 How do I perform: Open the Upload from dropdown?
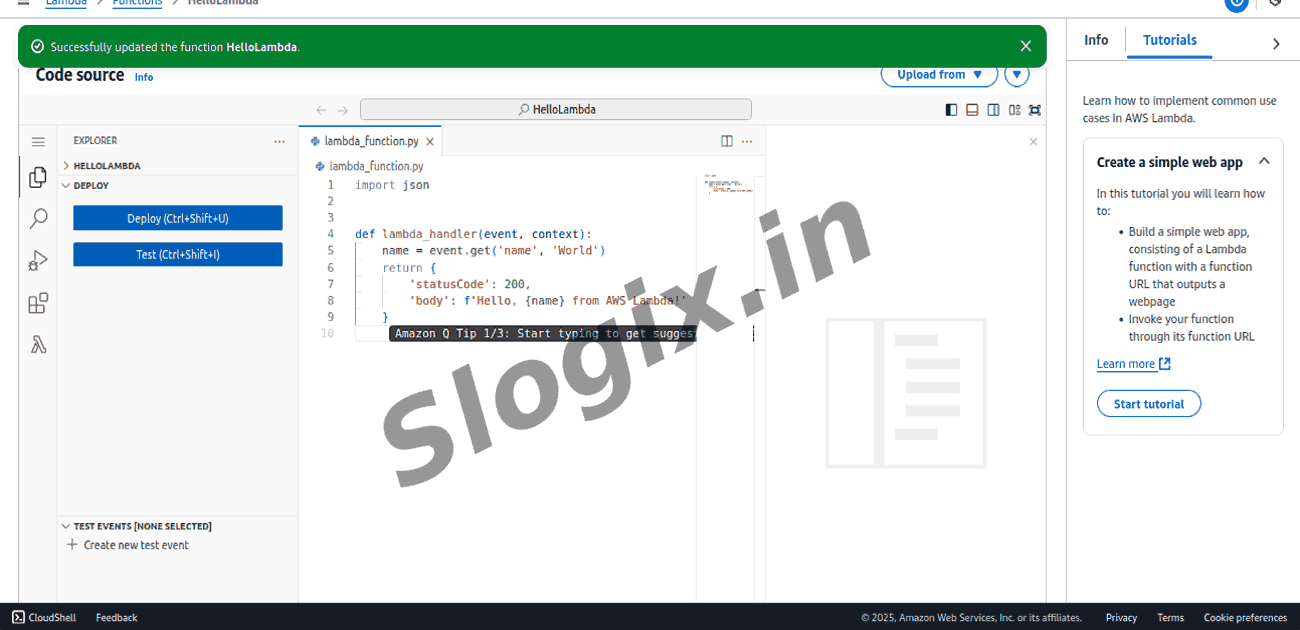coord(939,75)
